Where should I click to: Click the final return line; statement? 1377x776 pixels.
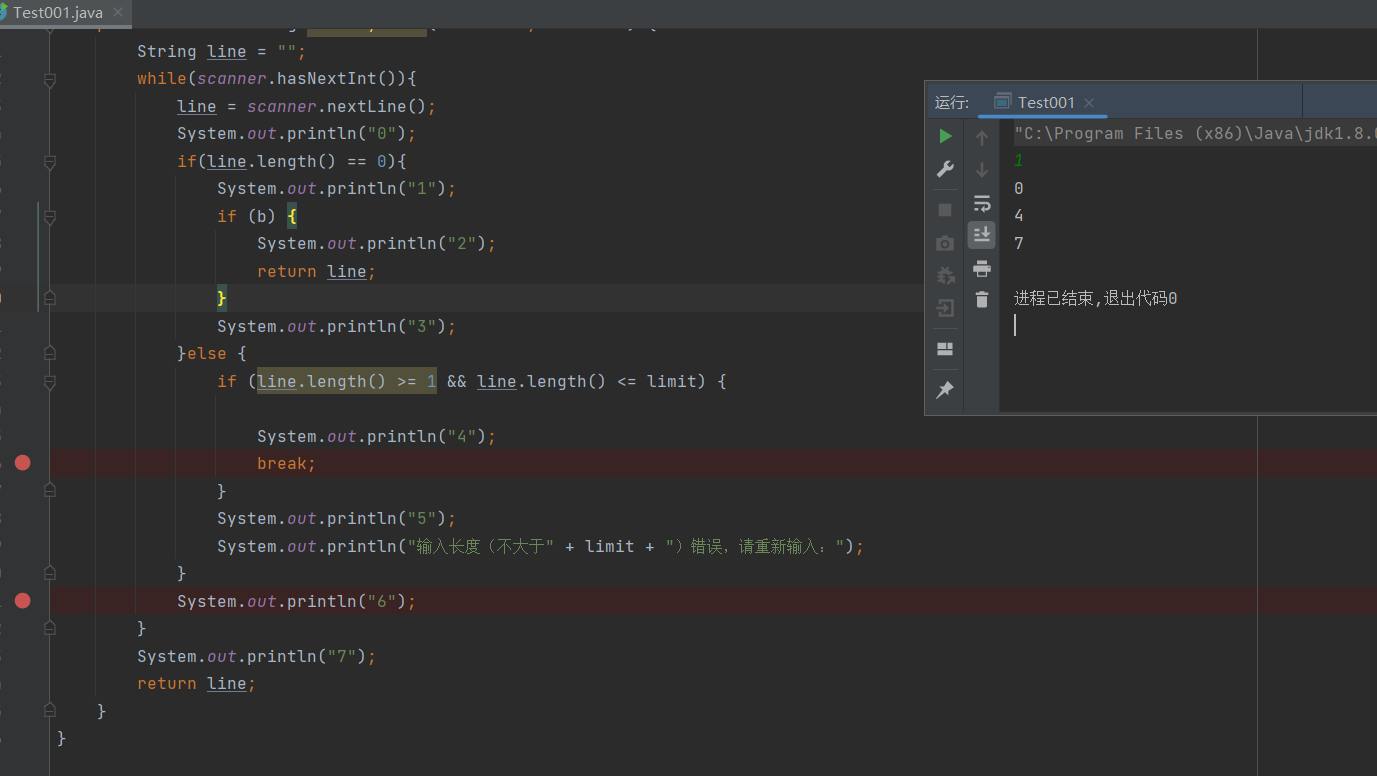click(196, 684)
